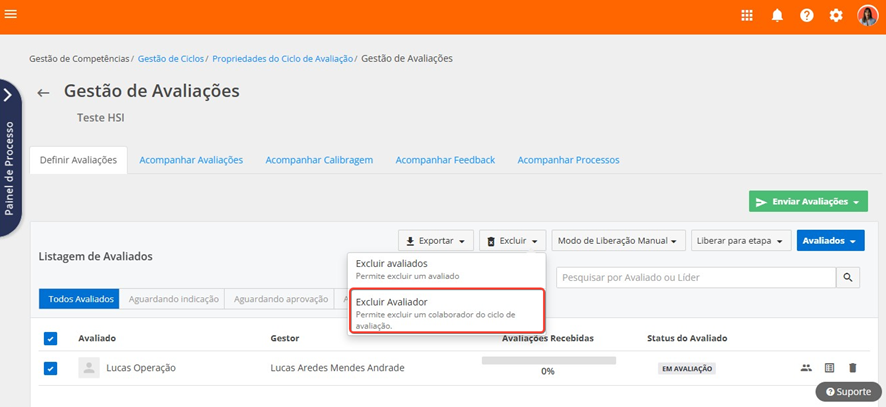Click the delete trash icon for Lucas Operação
Viewport: 886px width, 407px height.
point(853,368)
